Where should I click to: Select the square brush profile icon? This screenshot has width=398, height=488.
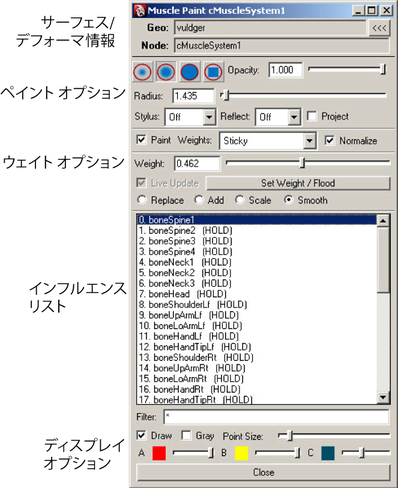pyautogui.click(x=213, y=72)
